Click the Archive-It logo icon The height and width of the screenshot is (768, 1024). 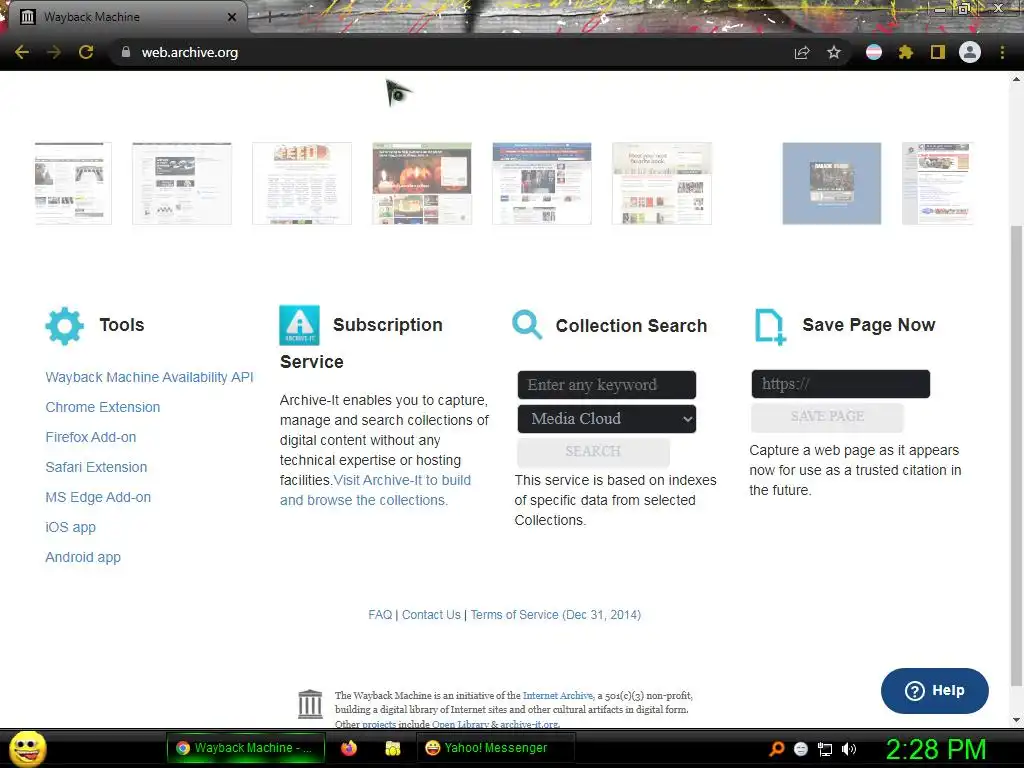[x=299, y=325]
